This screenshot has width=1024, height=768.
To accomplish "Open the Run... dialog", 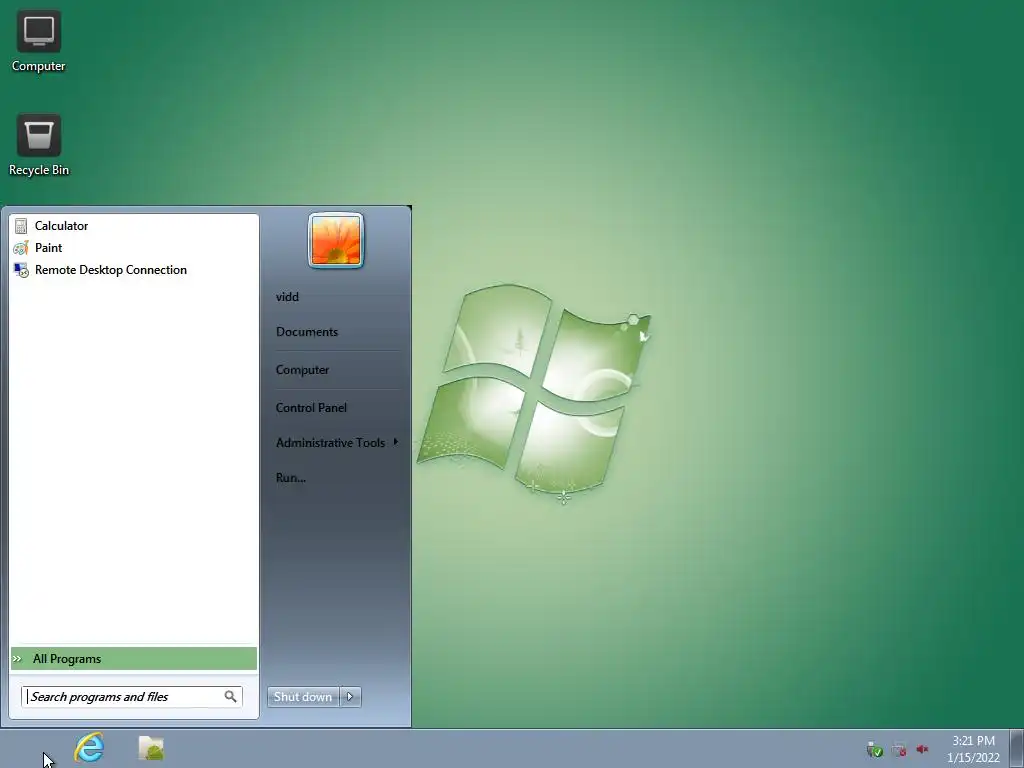I will tap(291, 477).
